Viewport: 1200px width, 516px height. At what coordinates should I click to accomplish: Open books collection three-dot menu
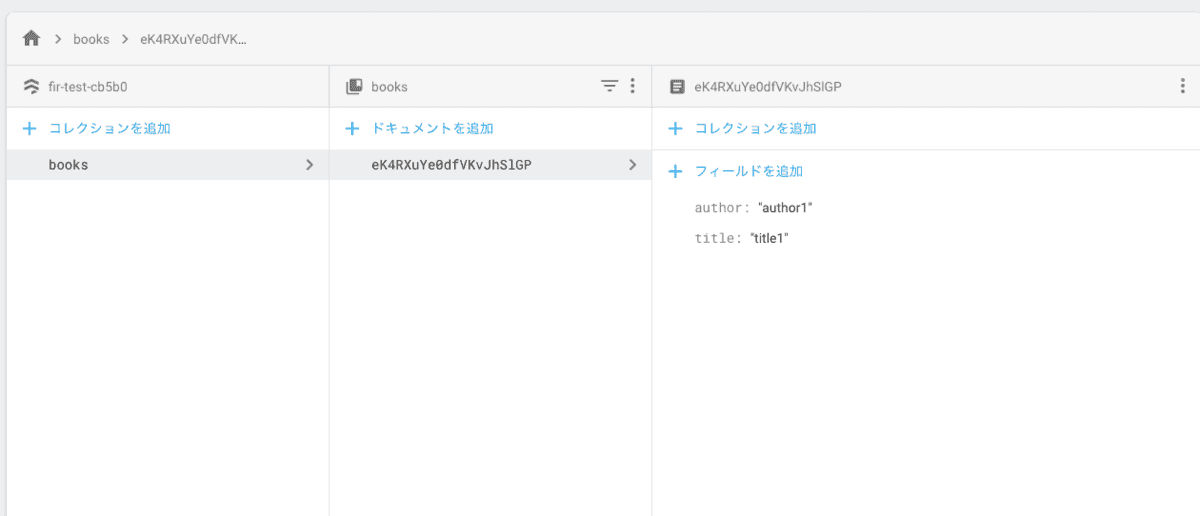(x=632, y=87)
